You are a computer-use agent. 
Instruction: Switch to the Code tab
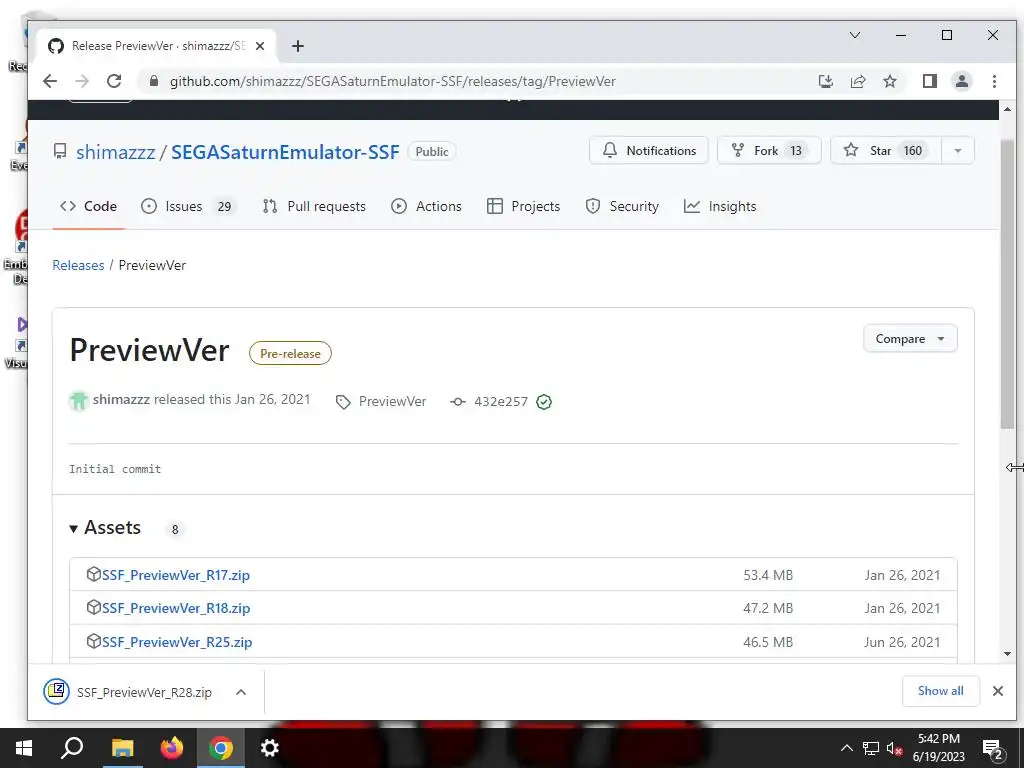[x=88, y=206]
